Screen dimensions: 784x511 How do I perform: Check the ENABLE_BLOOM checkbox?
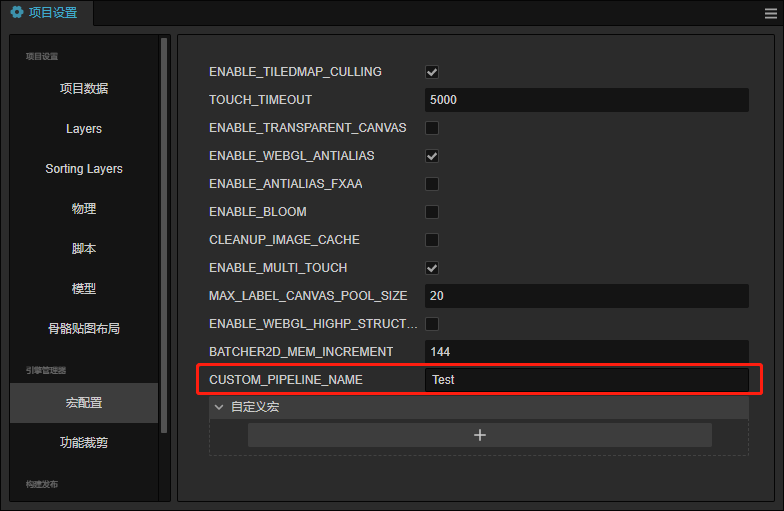(432, 212)
